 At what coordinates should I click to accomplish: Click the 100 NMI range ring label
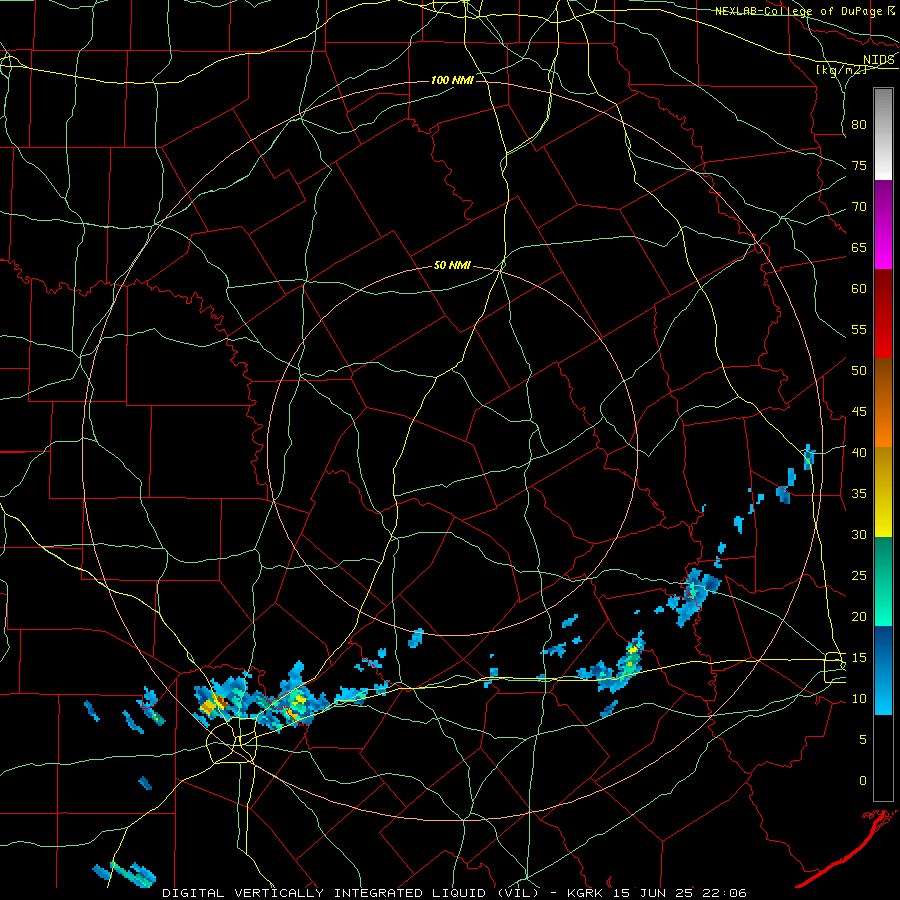[452, 80]
